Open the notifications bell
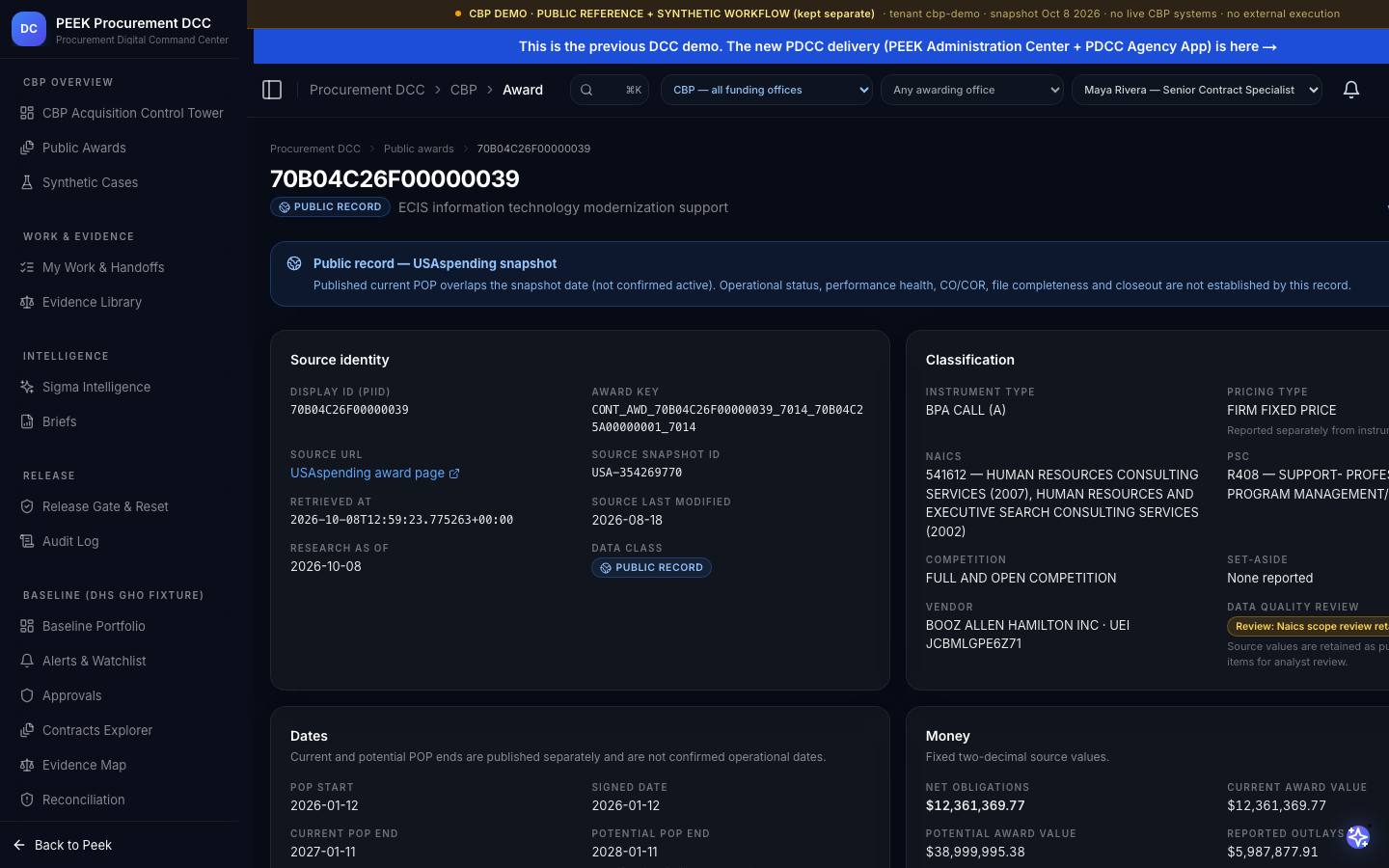Screen dimensions: 1389x868 [1351, 90]
